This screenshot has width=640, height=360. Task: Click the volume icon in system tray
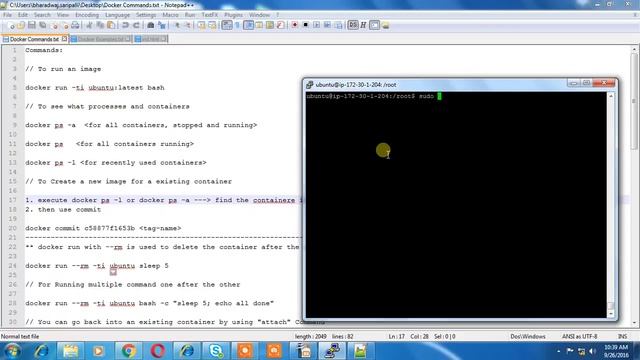coord(592,351)
